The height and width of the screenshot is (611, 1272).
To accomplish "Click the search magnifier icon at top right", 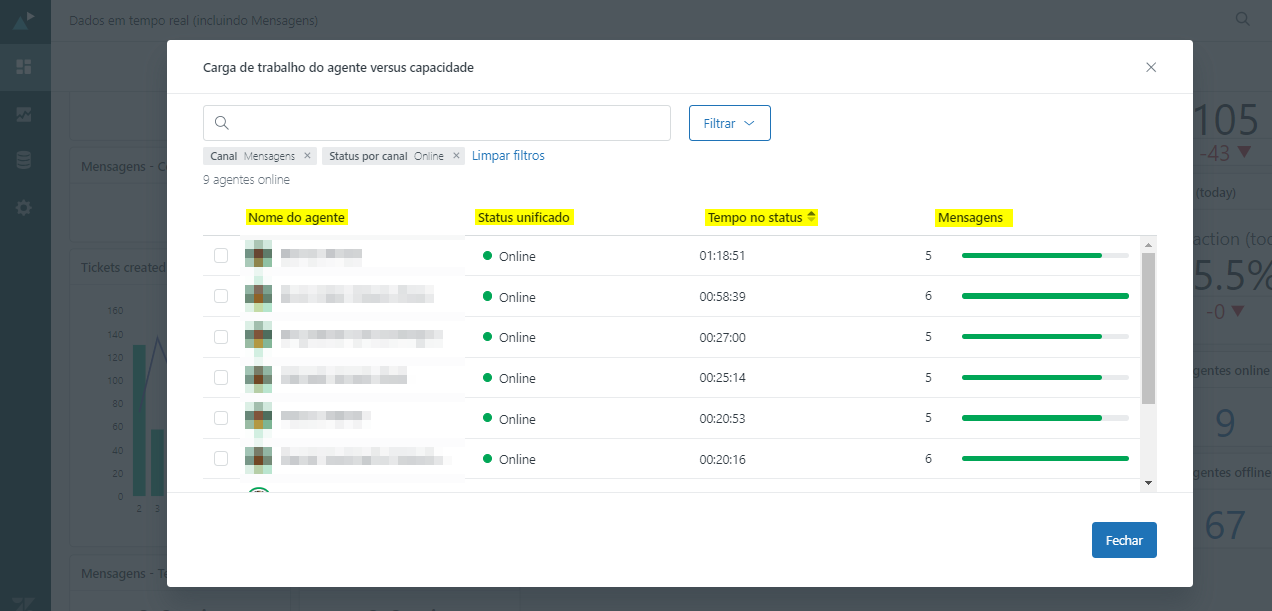I will coord(1242,19).
